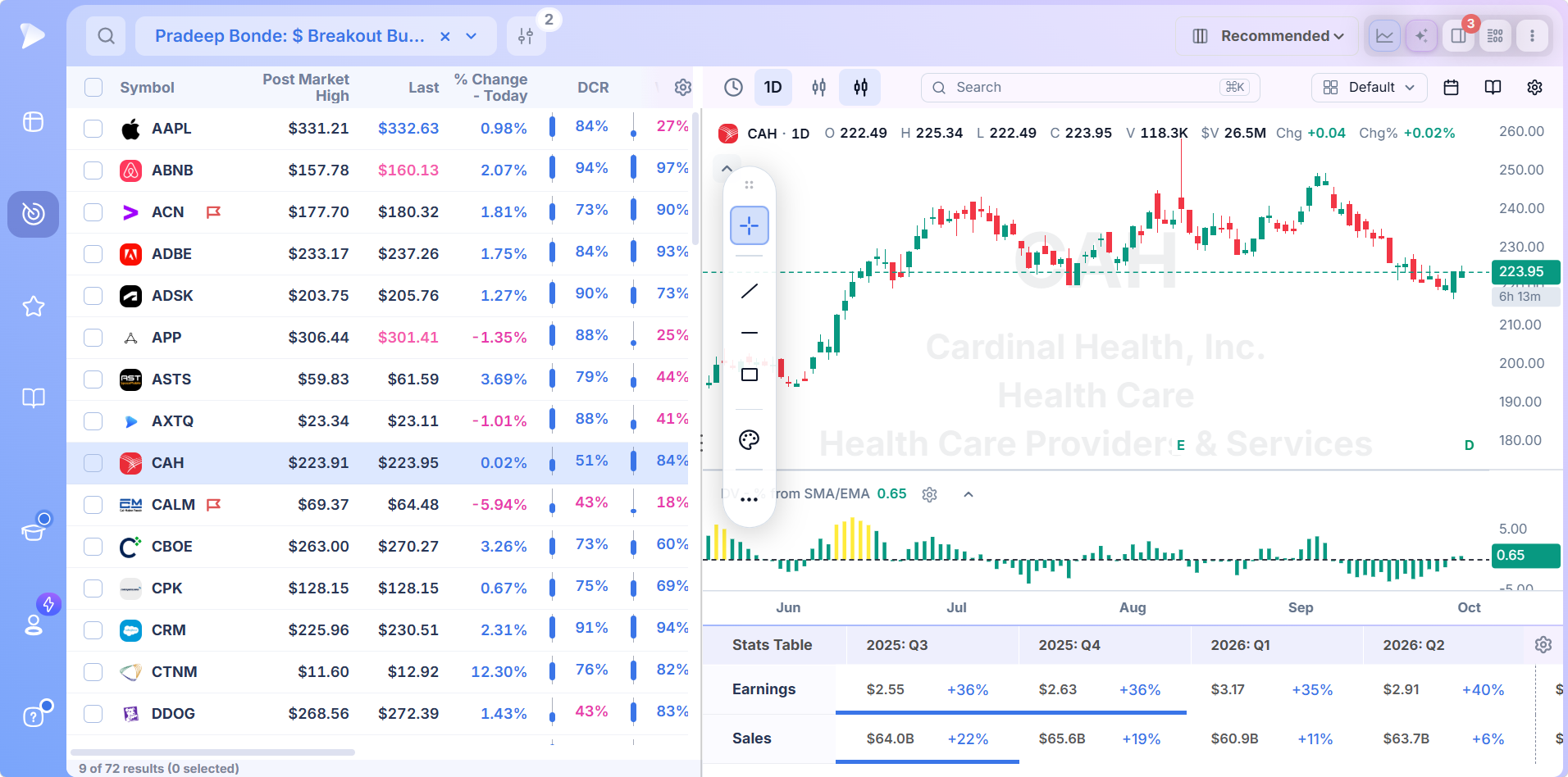The image size is (1568, 777).
Task: Select the 1D timeframe button
Action: (x=773, y=87)
